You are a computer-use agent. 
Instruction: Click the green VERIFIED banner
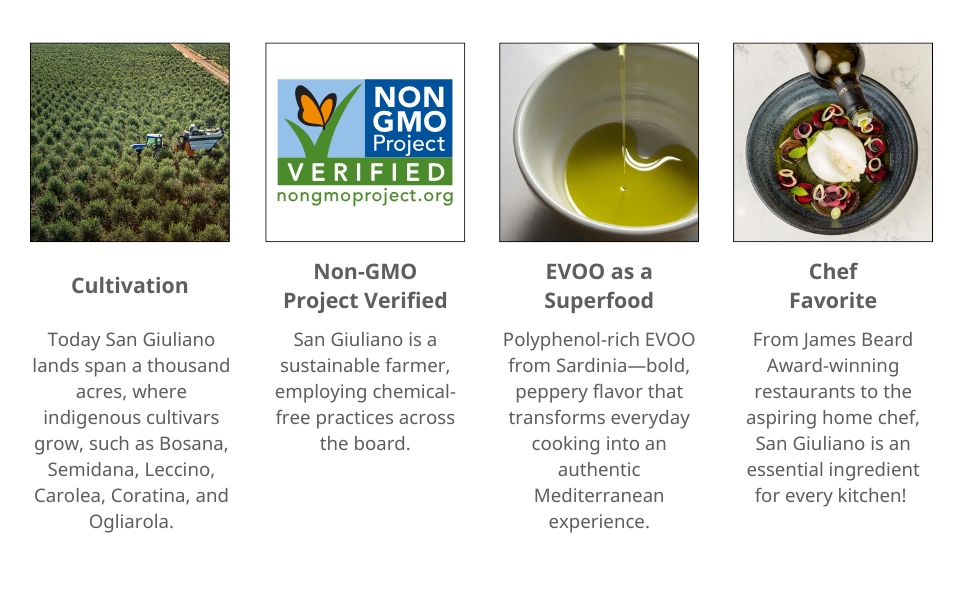coord(365,171)
